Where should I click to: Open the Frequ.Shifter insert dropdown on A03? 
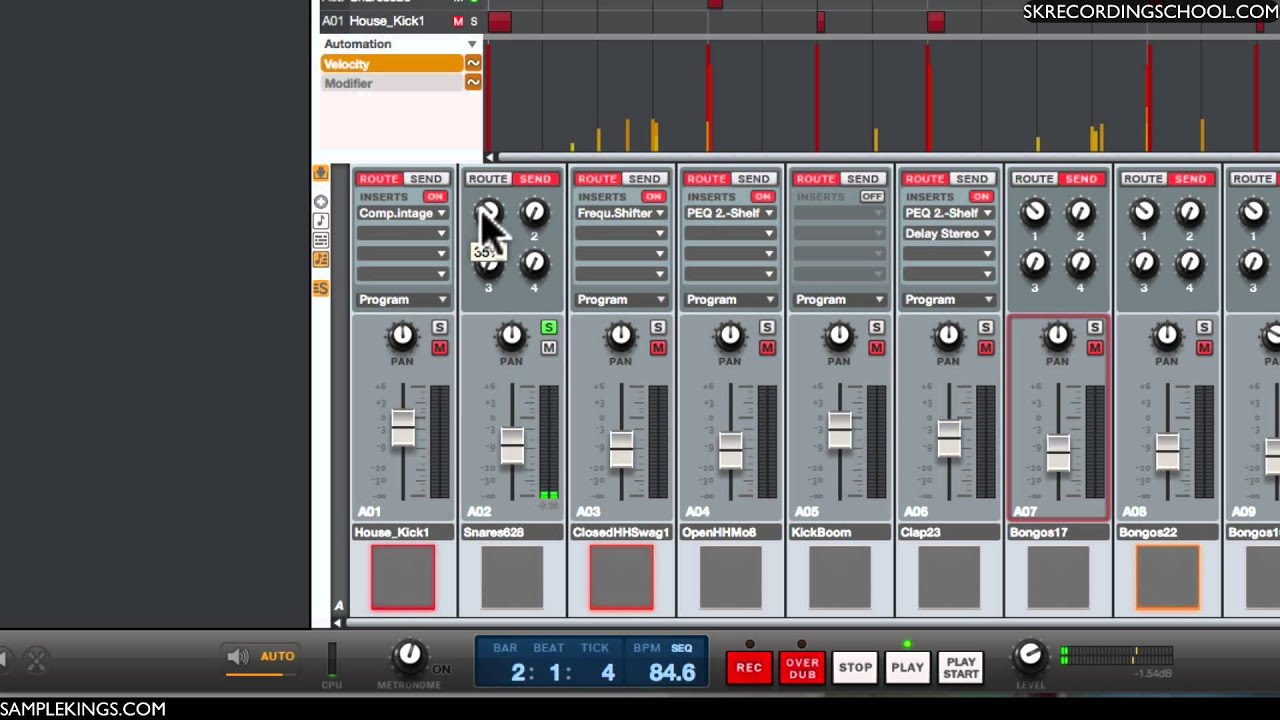(621, 214)
